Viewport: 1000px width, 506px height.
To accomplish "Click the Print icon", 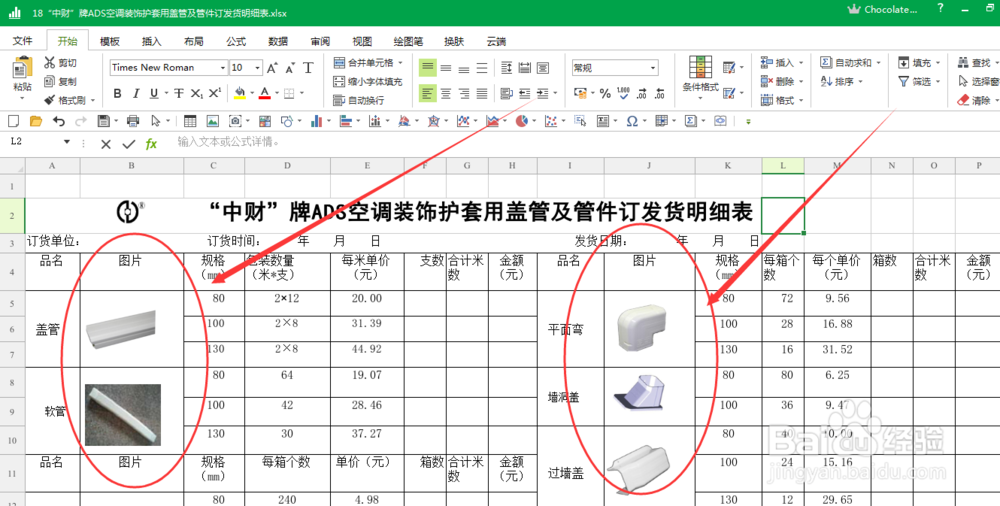I will [x=133, y=121].
